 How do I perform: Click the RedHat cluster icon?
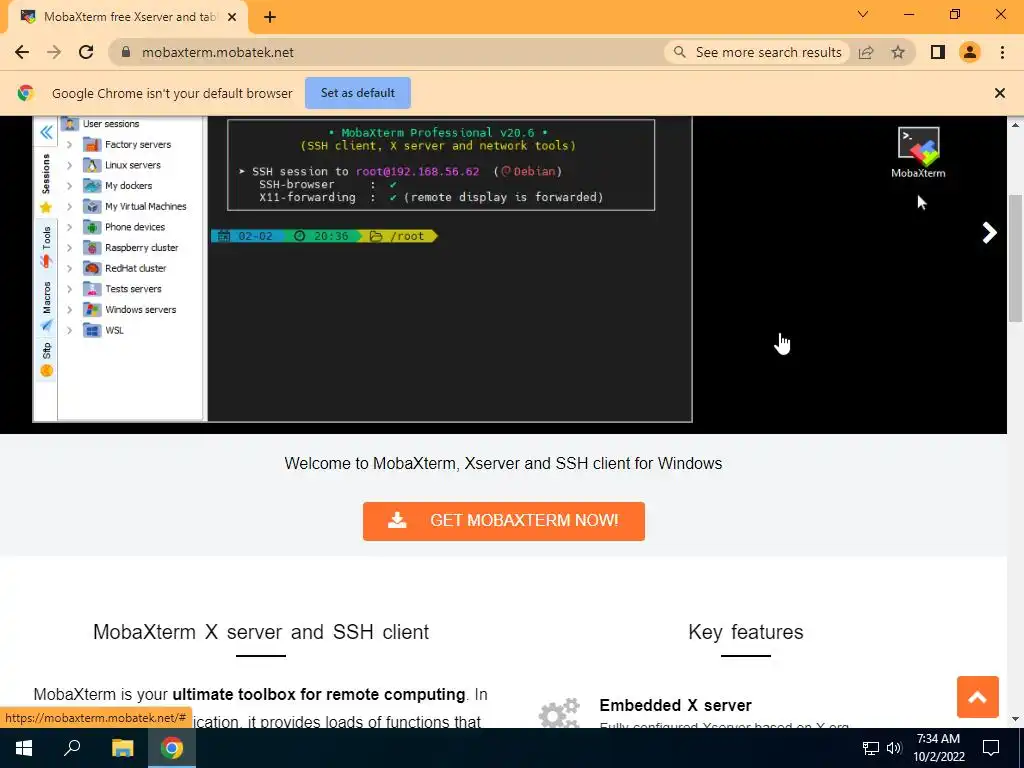pyautogui.click(x=92, y=268)
